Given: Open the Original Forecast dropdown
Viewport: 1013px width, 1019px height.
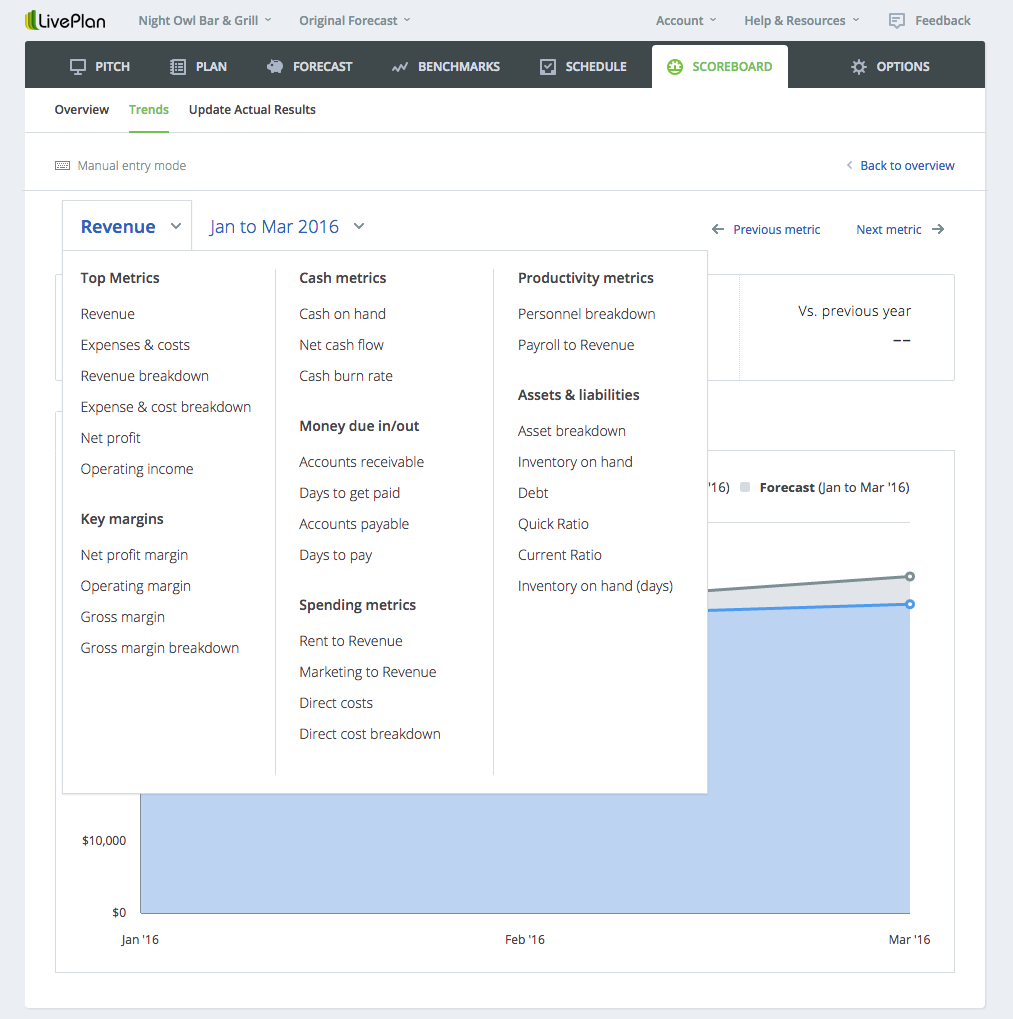Looking at the screenshot, I should (x=355, y=21).
